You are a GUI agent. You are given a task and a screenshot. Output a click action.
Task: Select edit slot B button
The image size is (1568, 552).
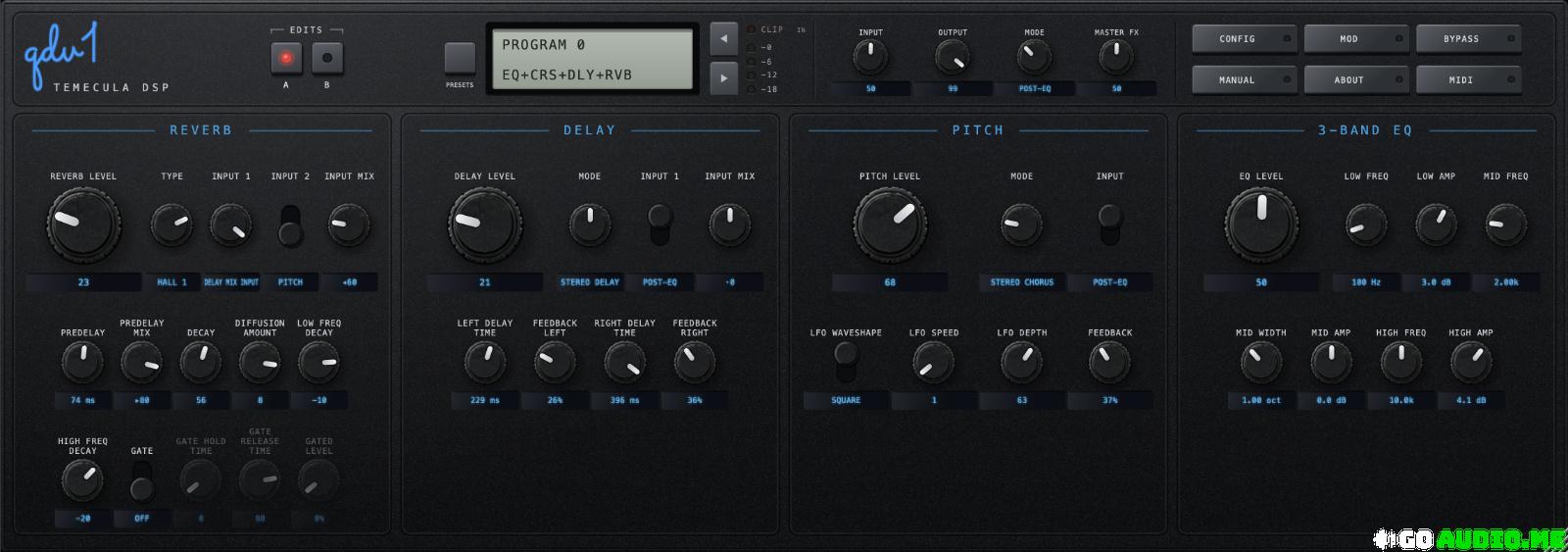[x=327, y=58]
